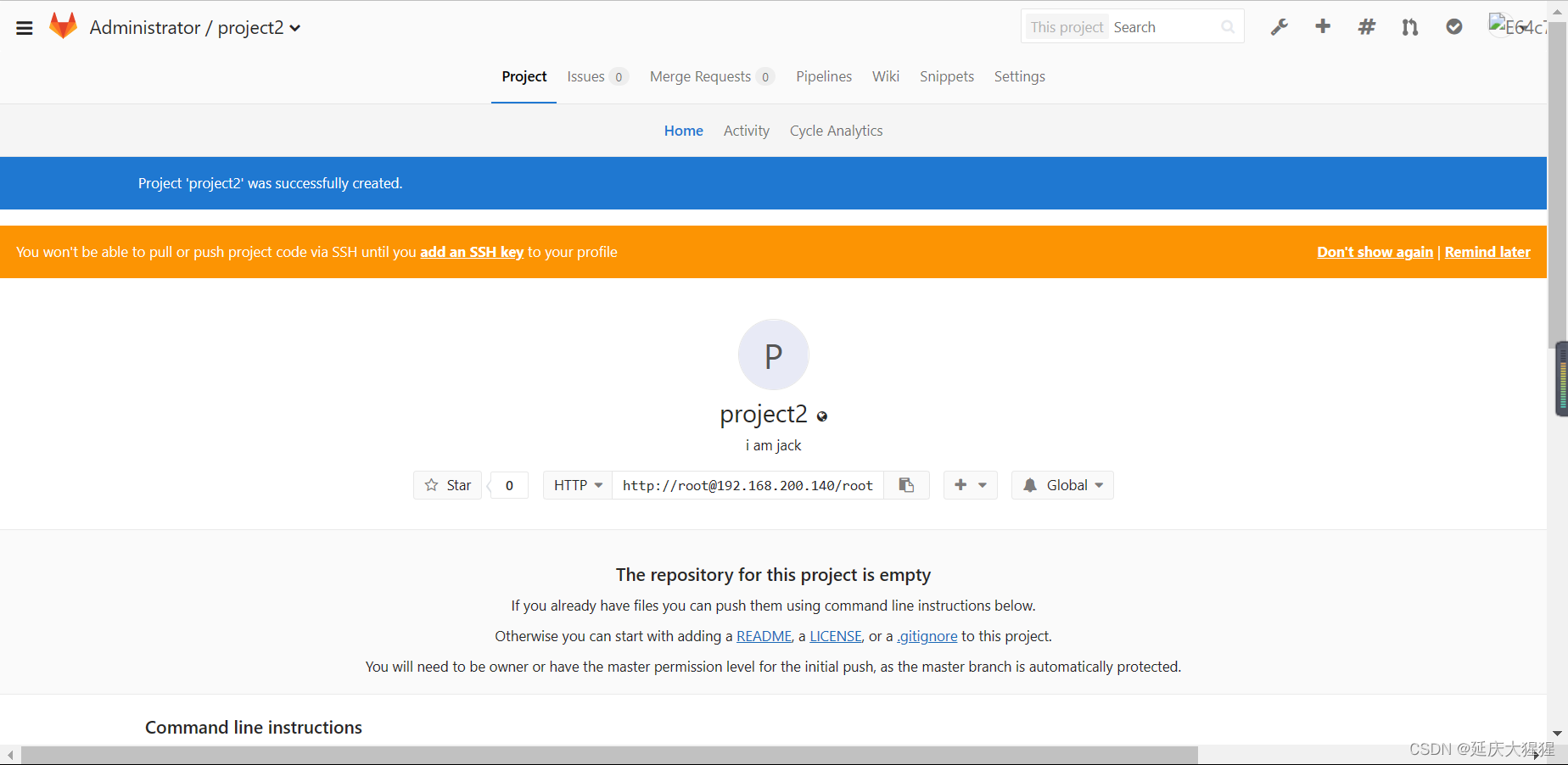Screen dimensions: 1568x765
Task: Click the 'Remind later' link
Action: tap(1487, 252)
